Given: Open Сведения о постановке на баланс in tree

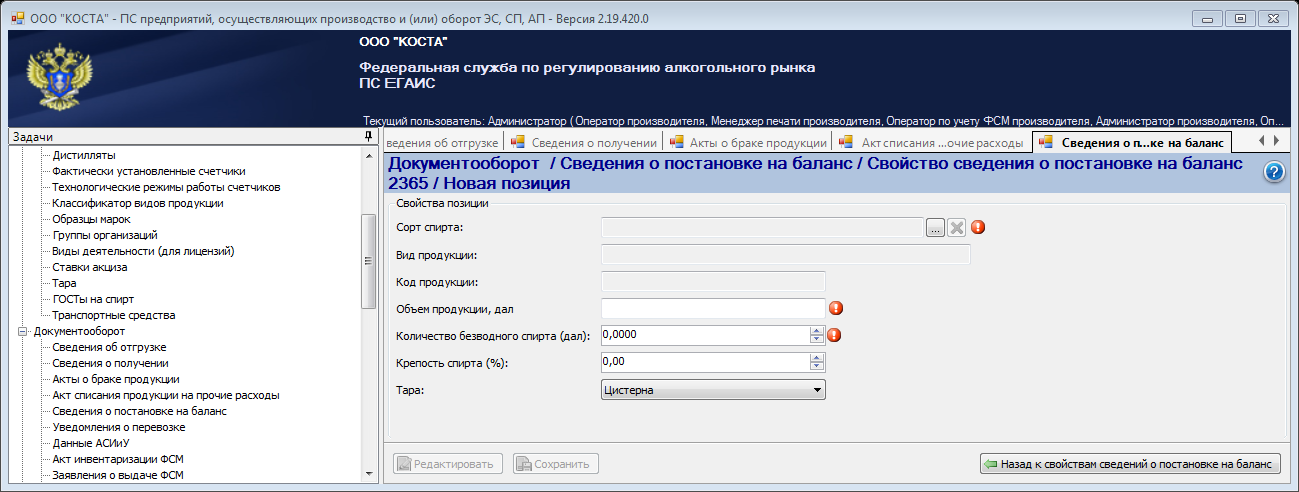Looking at the screenshot, I should (x=139, y=411).
